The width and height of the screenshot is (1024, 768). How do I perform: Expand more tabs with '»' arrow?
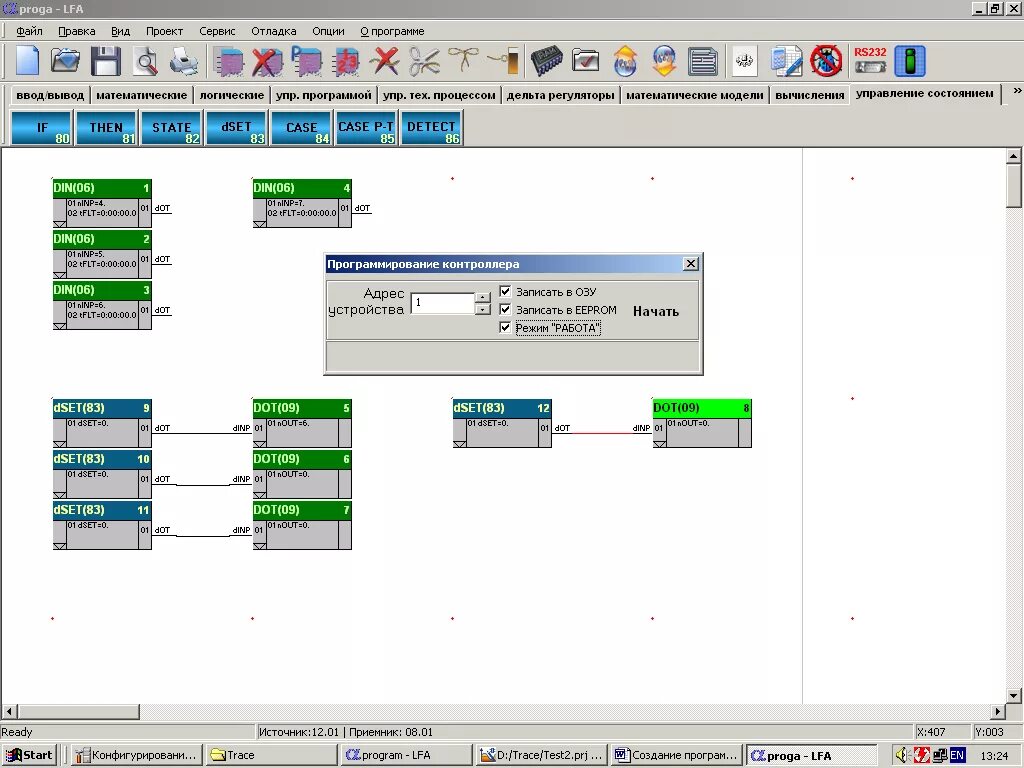point(1017,91)
